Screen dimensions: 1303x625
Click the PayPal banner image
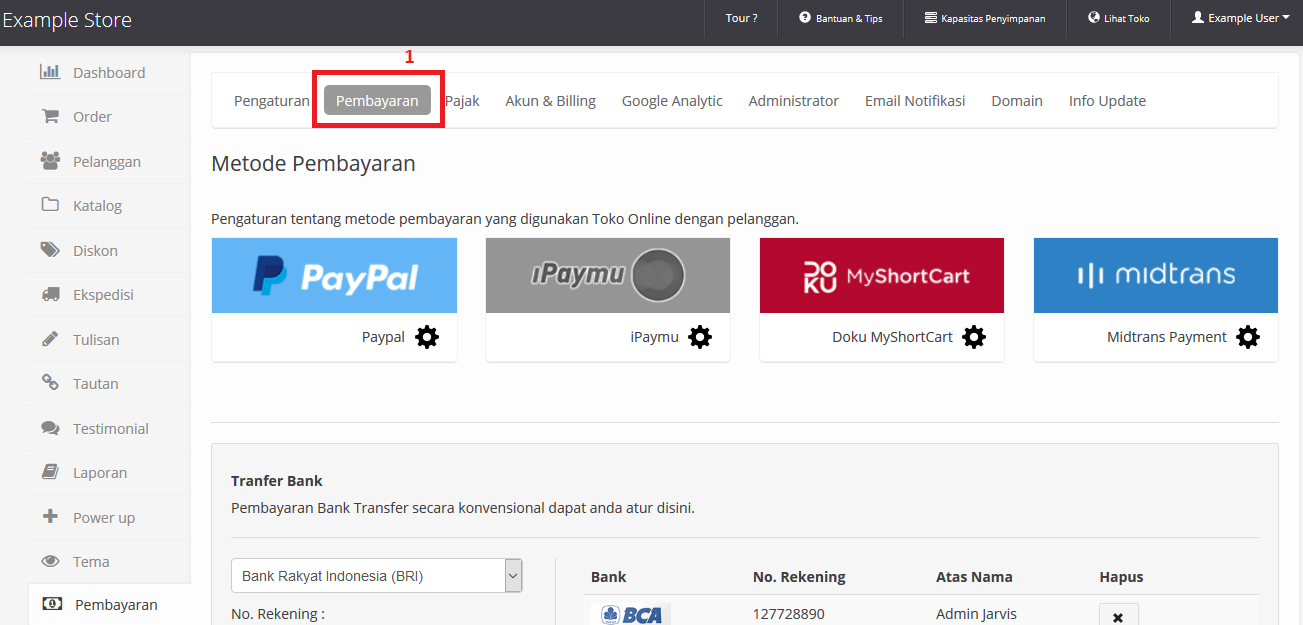click(x=334, y=275)
